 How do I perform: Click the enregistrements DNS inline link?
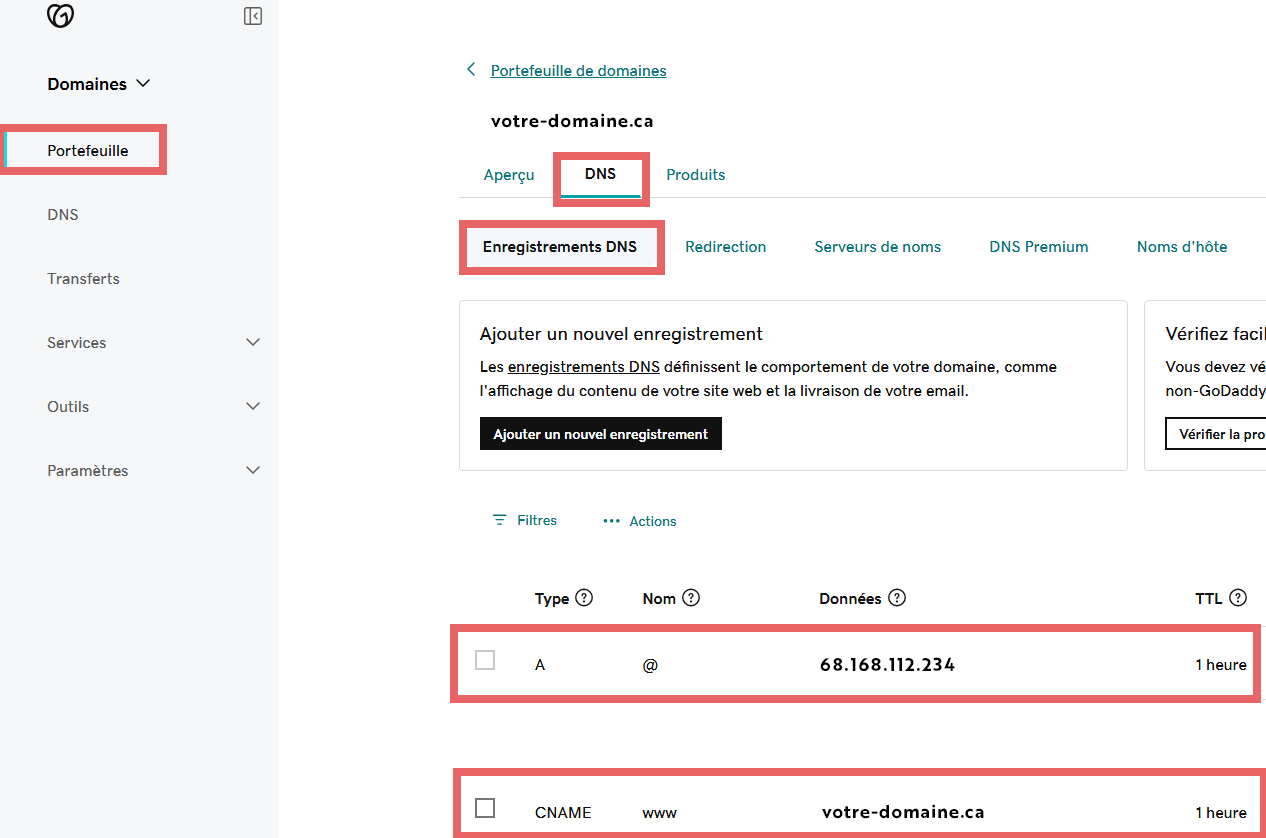click(x=584, y=366)
